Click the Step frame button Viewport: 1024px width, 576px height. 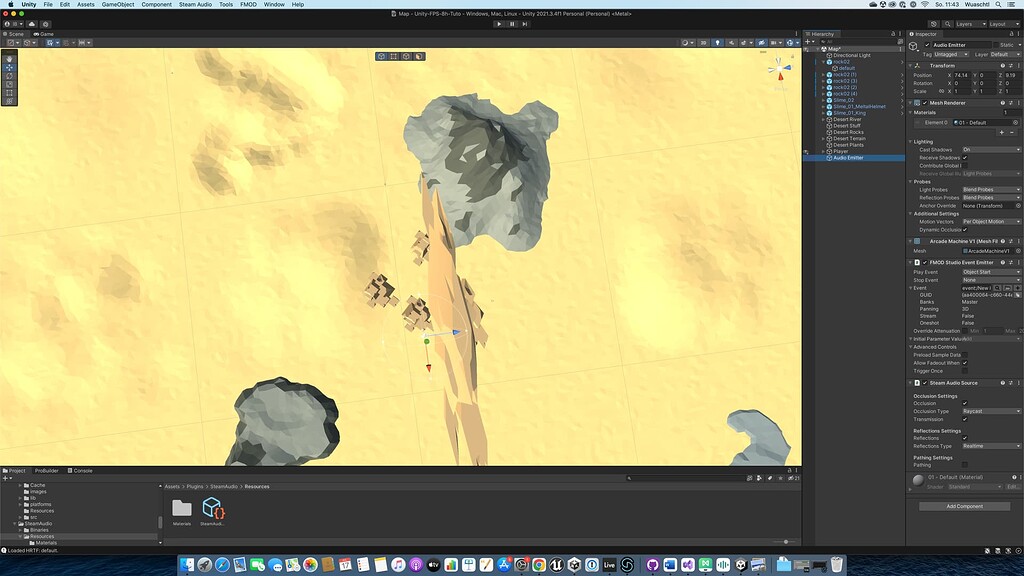tap(525, 25)
